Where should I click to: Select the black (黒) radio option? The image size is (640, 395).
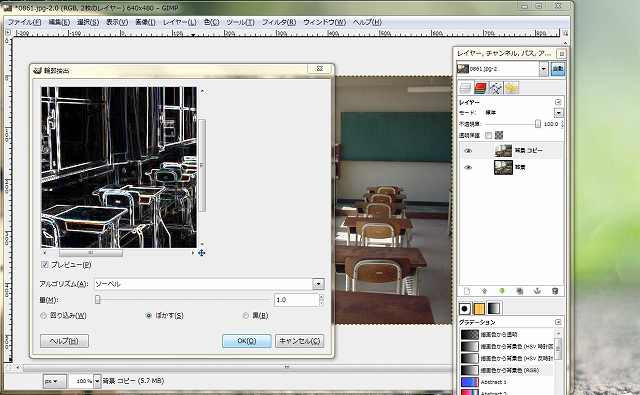[245, 315]
